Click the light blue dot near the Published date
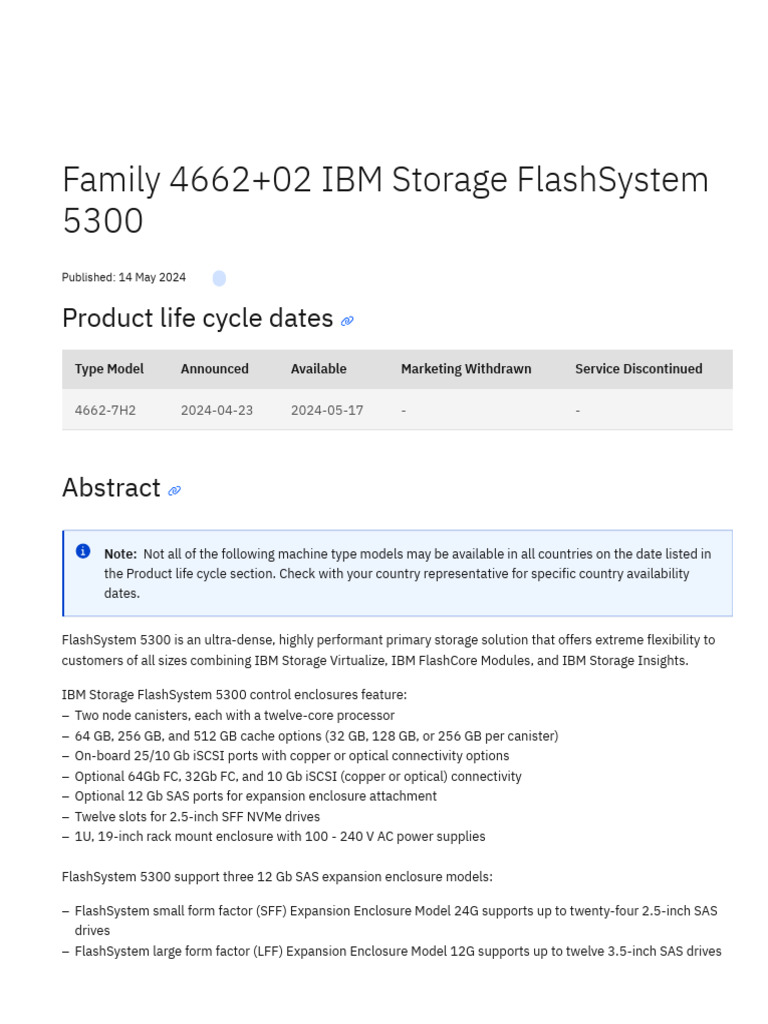 (x=219, y=278)
